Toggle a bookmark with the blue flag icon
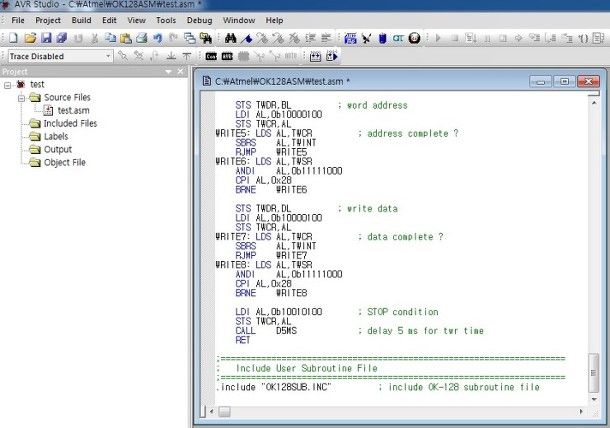Screen dimensions: 610x428 (x=247, y=38)
